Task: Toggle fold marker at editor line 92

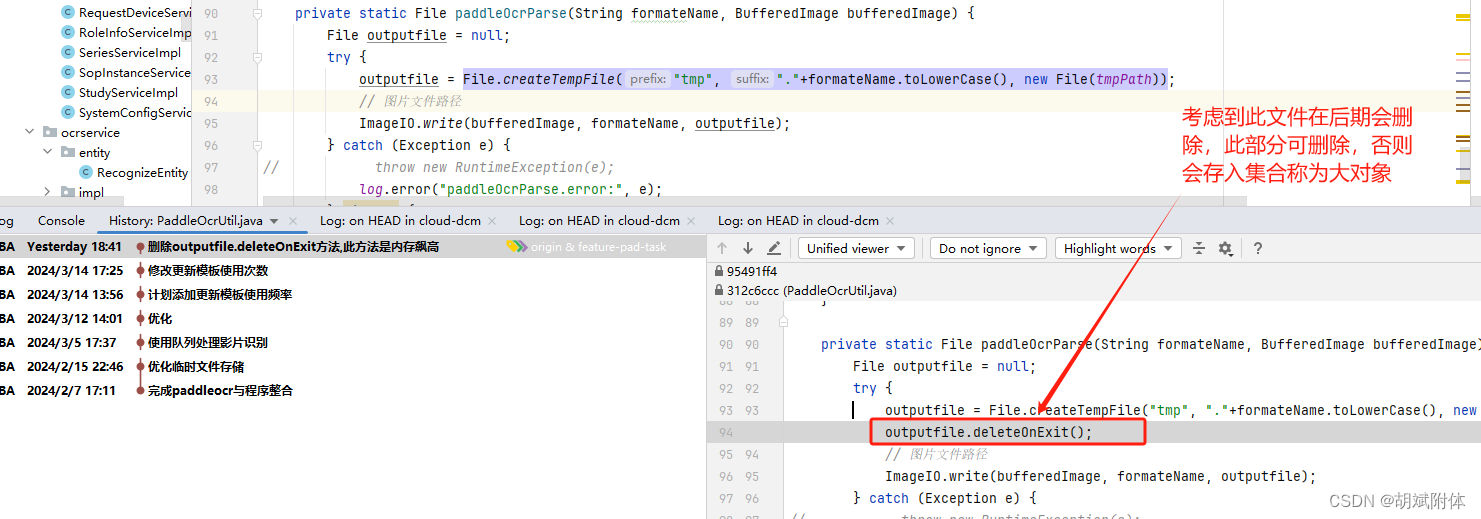Action: click(257, 58)
